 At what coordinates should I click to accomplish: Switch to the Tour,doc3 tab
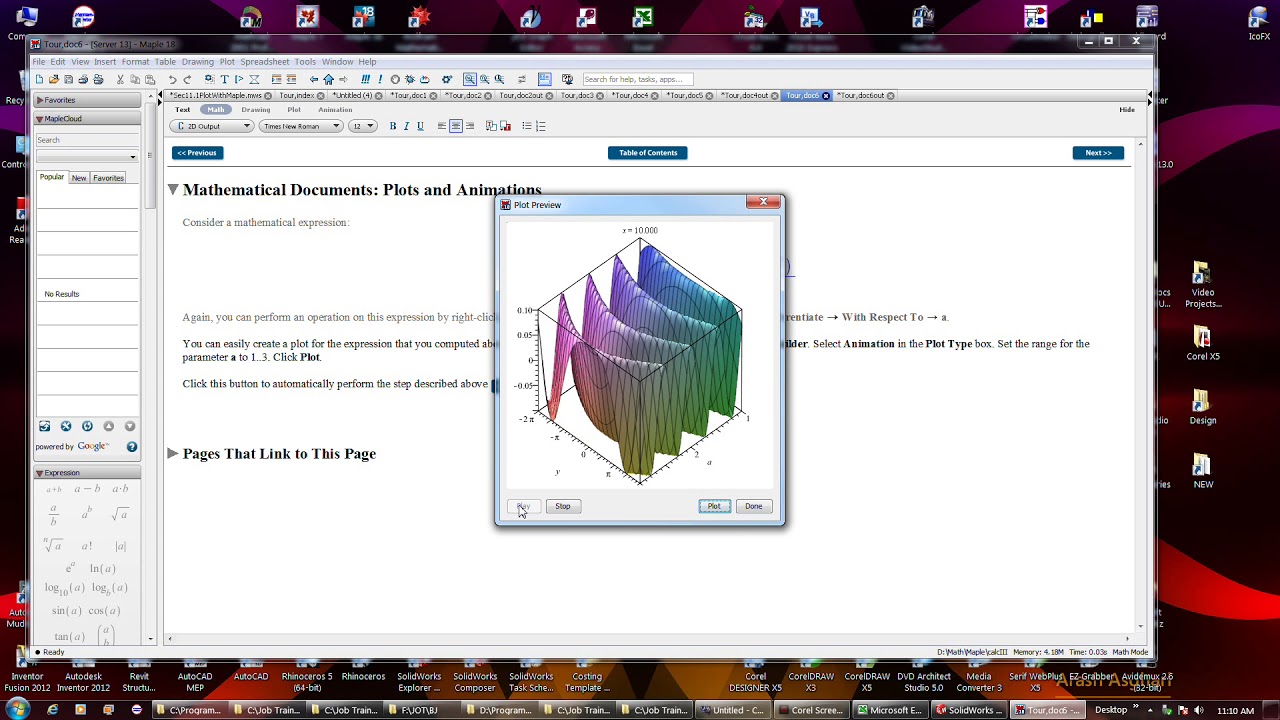coord(582,95)
